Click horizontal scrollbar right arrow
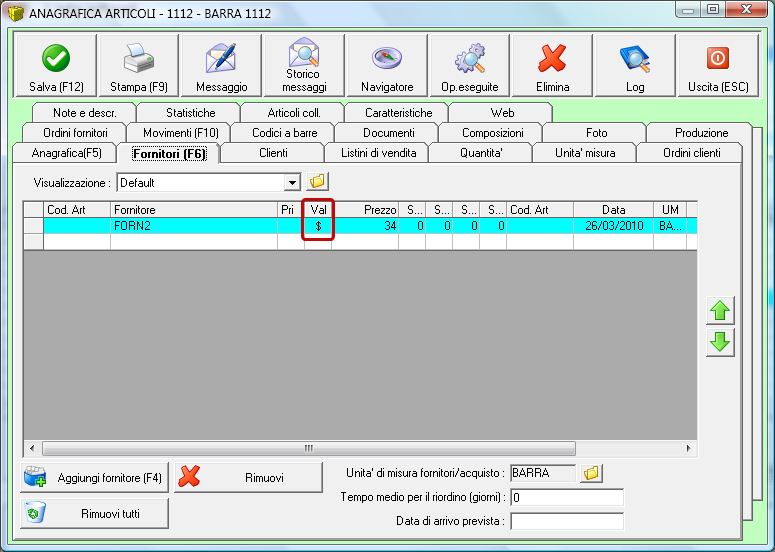The width and height of the screenshot is (775, 552). 688,448
